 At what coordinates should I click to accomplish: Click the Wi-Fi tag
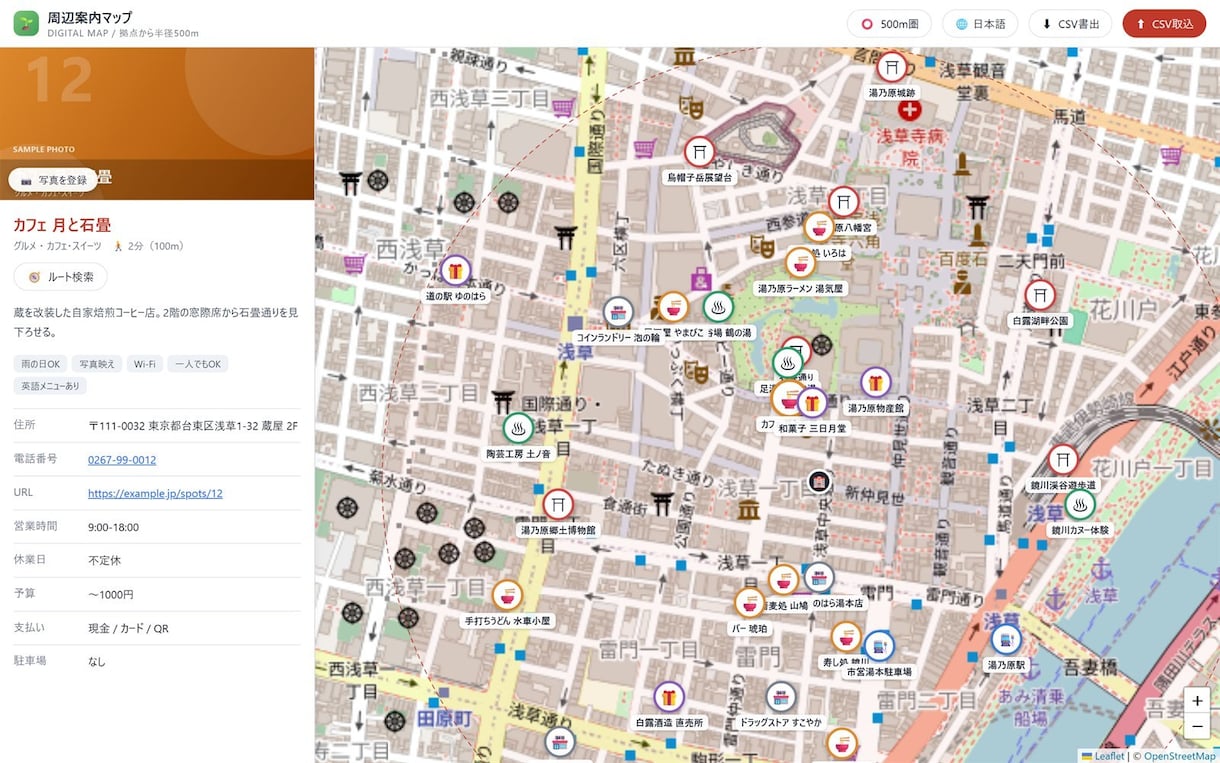tap(144, 364)
